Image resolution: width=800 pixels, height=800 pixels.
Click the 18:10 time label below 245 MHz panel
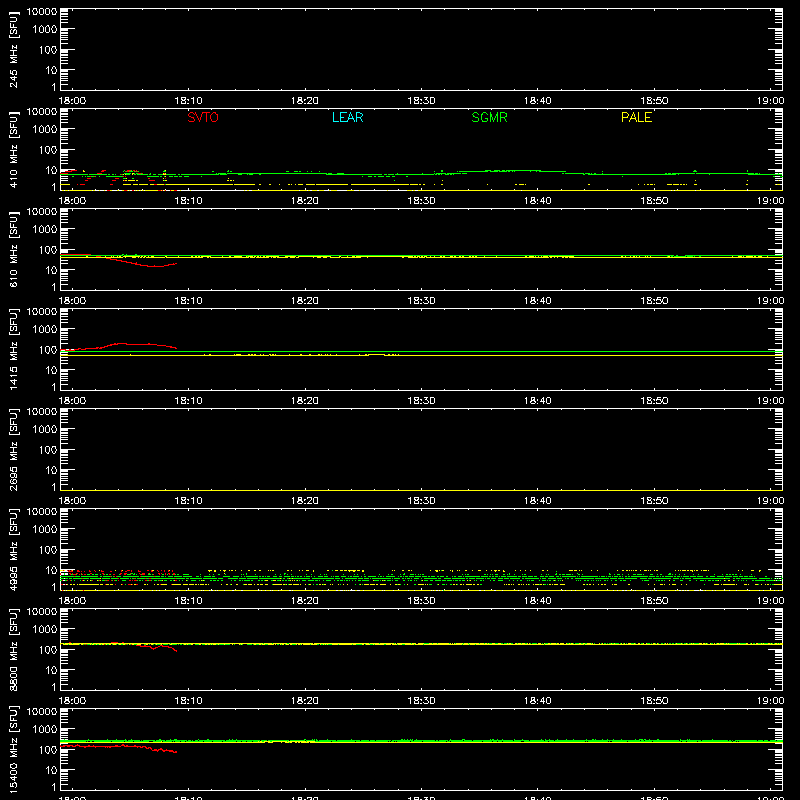click(x=188, y=101)
